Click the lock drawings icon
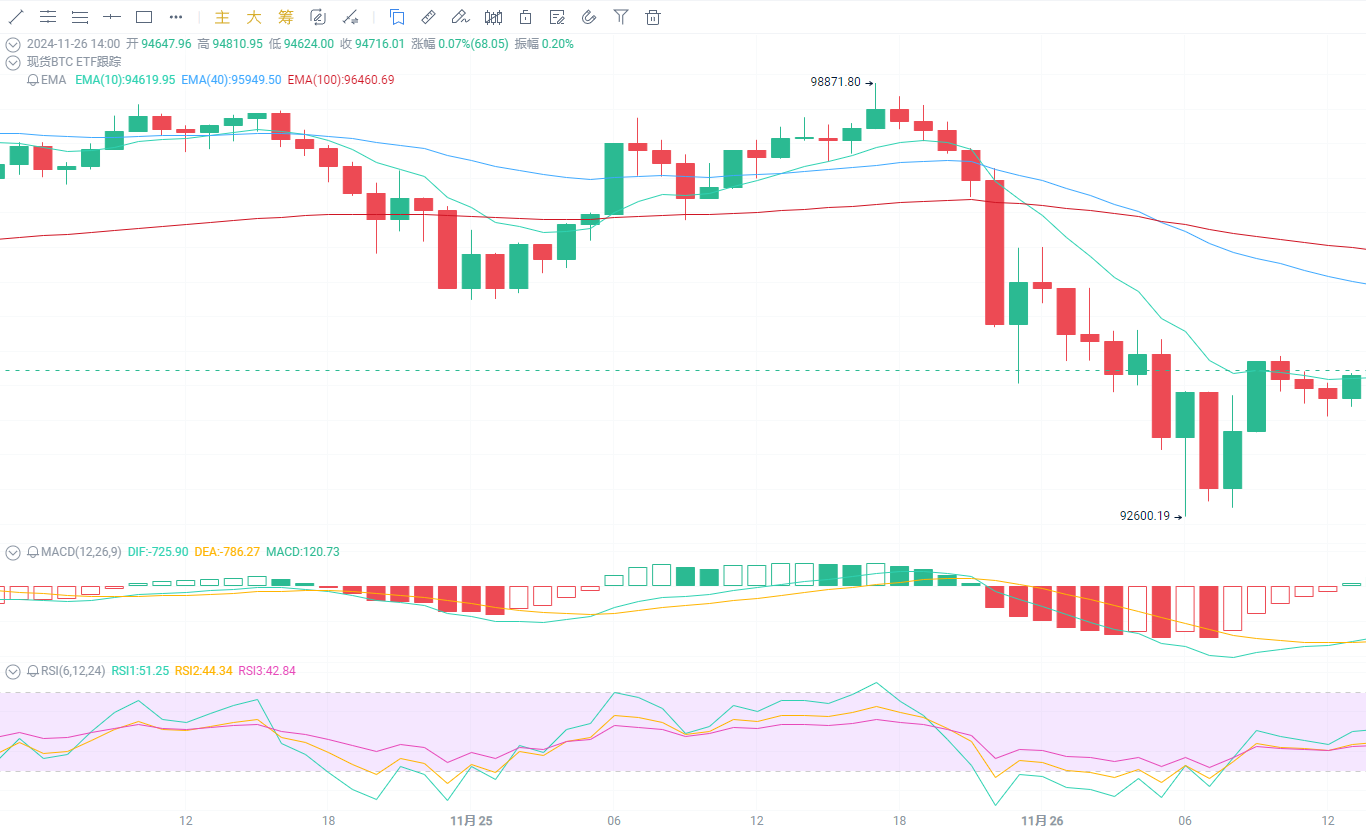This screenshot has width=1366, height=834. coord(525,17)
